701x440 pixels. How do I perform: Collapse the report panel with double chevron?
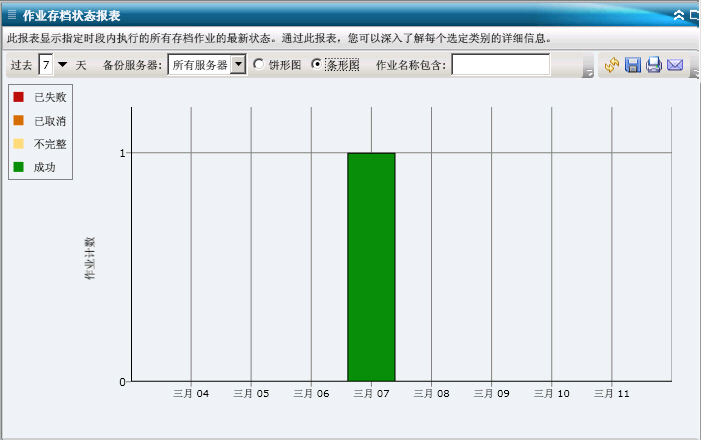click(679, 16)
